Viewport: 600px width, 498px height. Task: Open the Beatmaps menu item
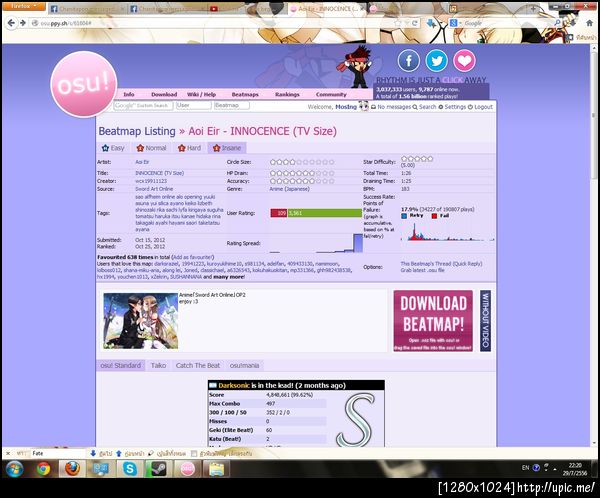click(245, 94)
